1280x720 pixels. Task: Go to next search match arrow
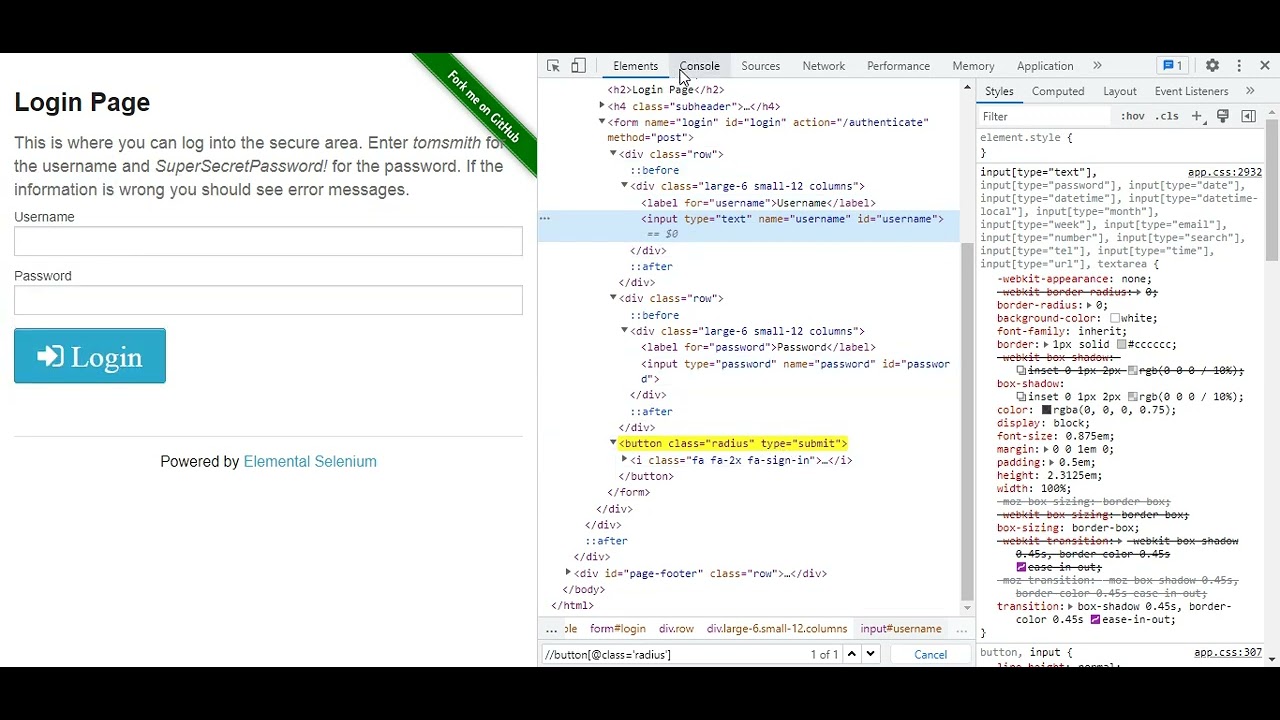click(x=870, y=654)
